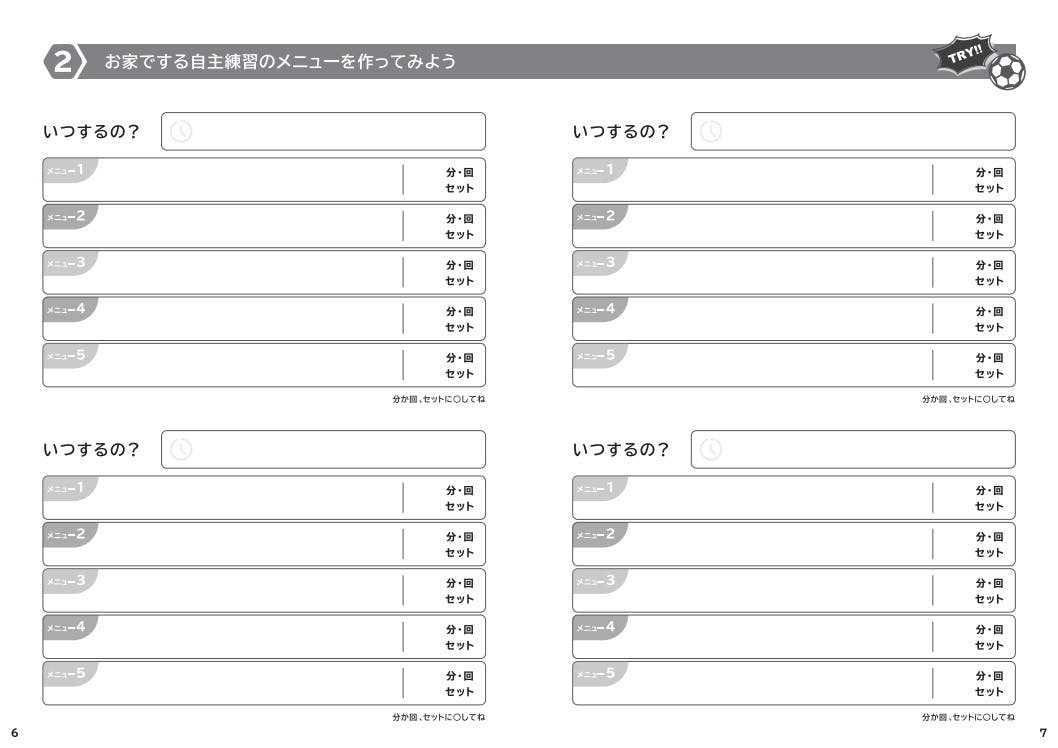Image resolution: width=1058 pixels, height=748 pixels.
Task: Click the clock icon in page 6's upper form
Action: click(181, 132)
